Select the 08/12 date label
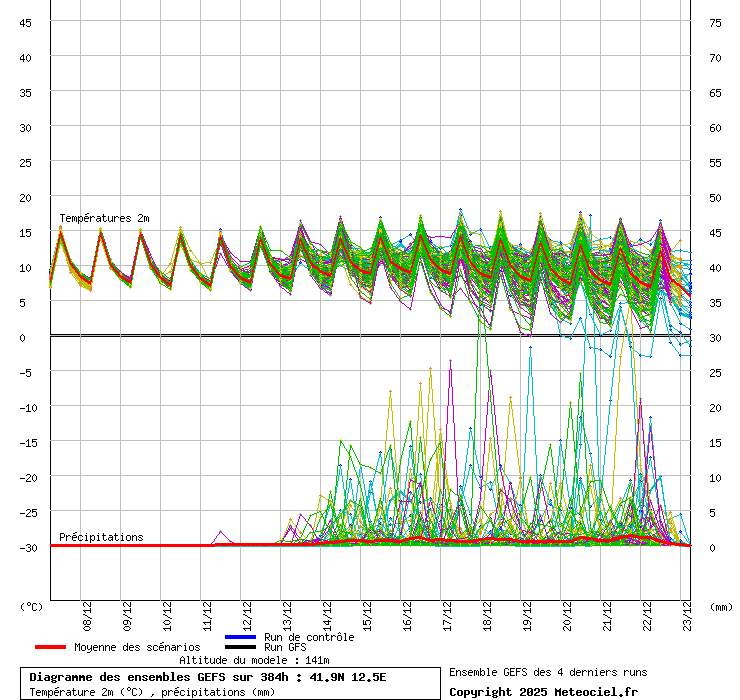This screenshot has height=700, width=740. click(88, 612)
